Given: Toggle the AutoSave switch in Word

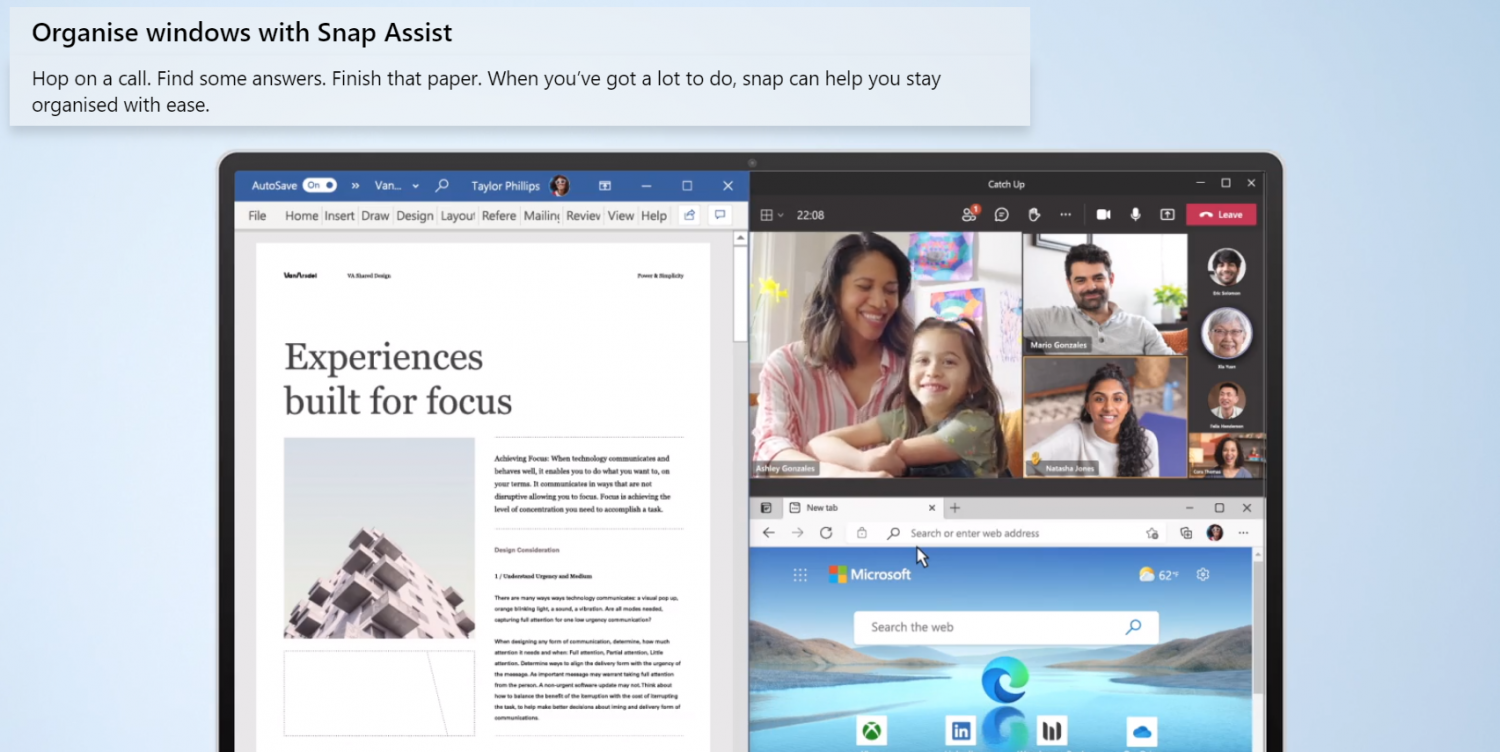Looking at the screenshot, I should click(320, 185).
